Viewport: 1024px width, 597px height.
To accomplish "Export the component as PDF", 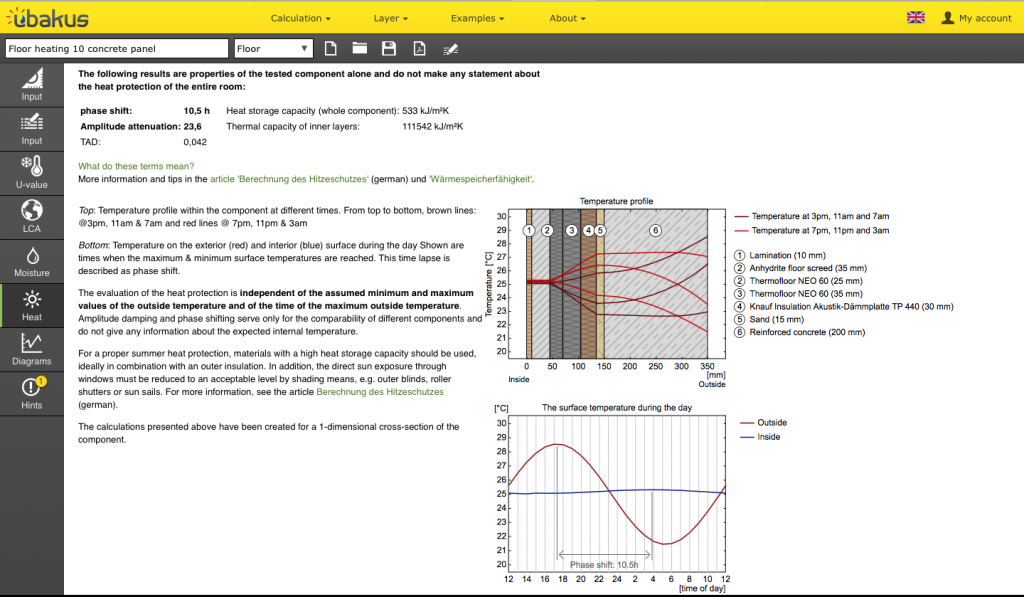I will pyautogui.click(x=420, y=48).
